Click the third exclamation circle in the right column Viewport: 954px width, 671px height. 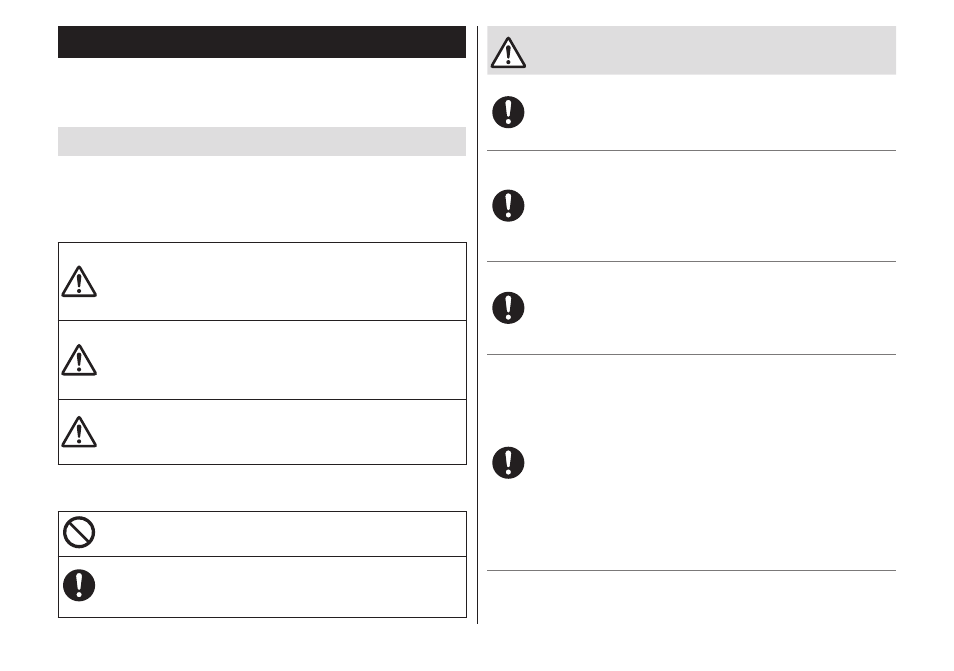[x=508, y=308]
